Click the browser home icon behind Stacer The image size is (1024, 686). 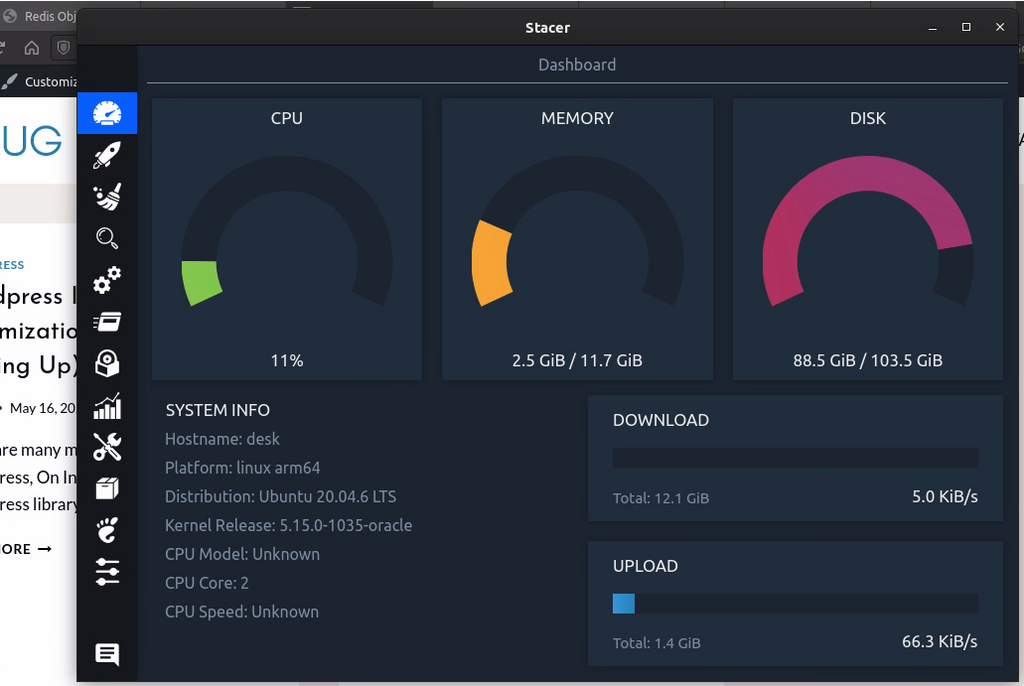click(x=31, y=48)
